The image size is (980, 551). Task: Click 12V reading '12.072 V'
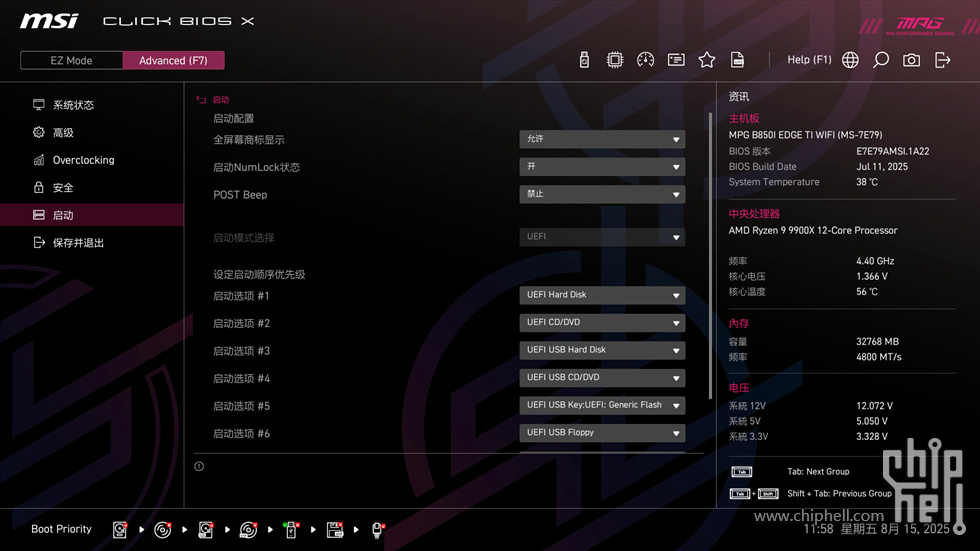(x=874, y=406)
